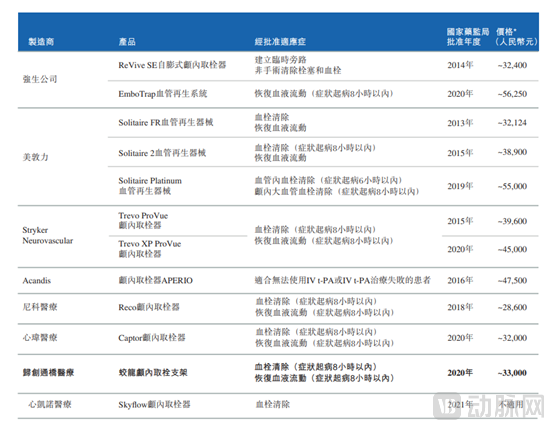The image size is (554, 430).
Task: Select the 尼科醫療 manufacturer cell
Action: pyautogui.click(x=40, y=307)
